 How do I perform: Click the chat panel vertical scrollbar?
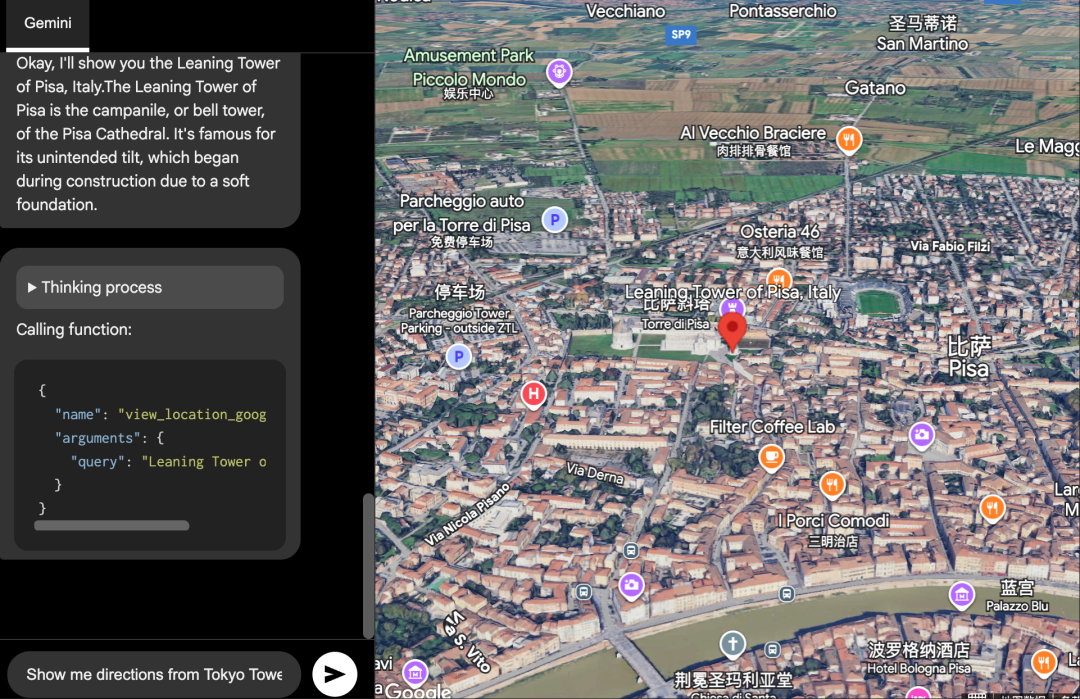368,565
